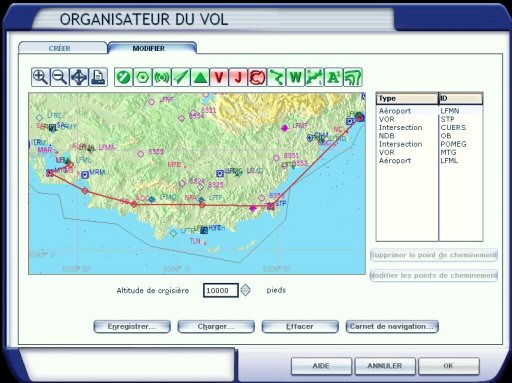512x383 pixels.
Task: Click Aéroport type in the LFMN row
Action: 395,111
